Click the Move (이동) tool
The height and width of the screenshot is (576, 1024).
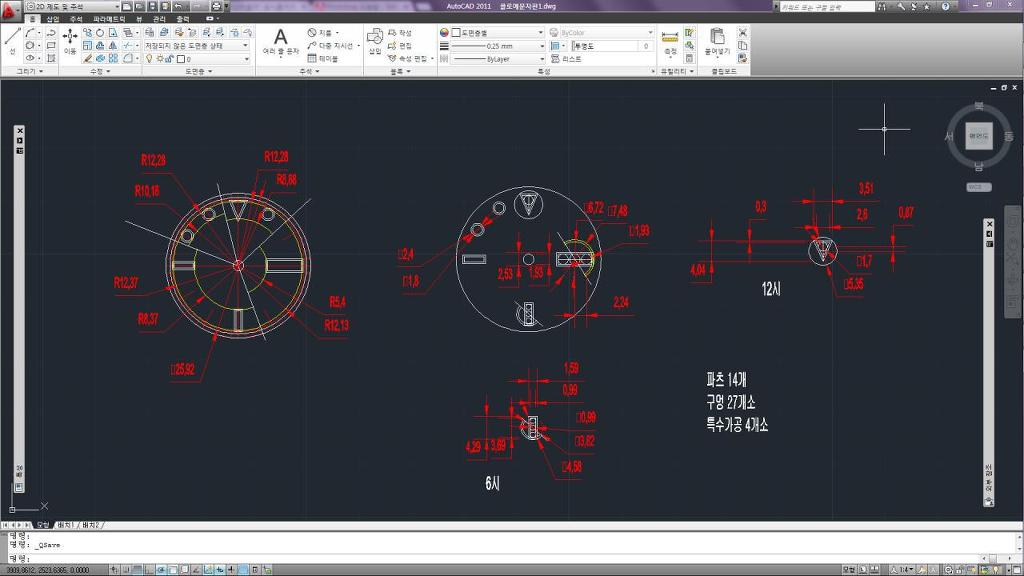click(x=70, y=40)
